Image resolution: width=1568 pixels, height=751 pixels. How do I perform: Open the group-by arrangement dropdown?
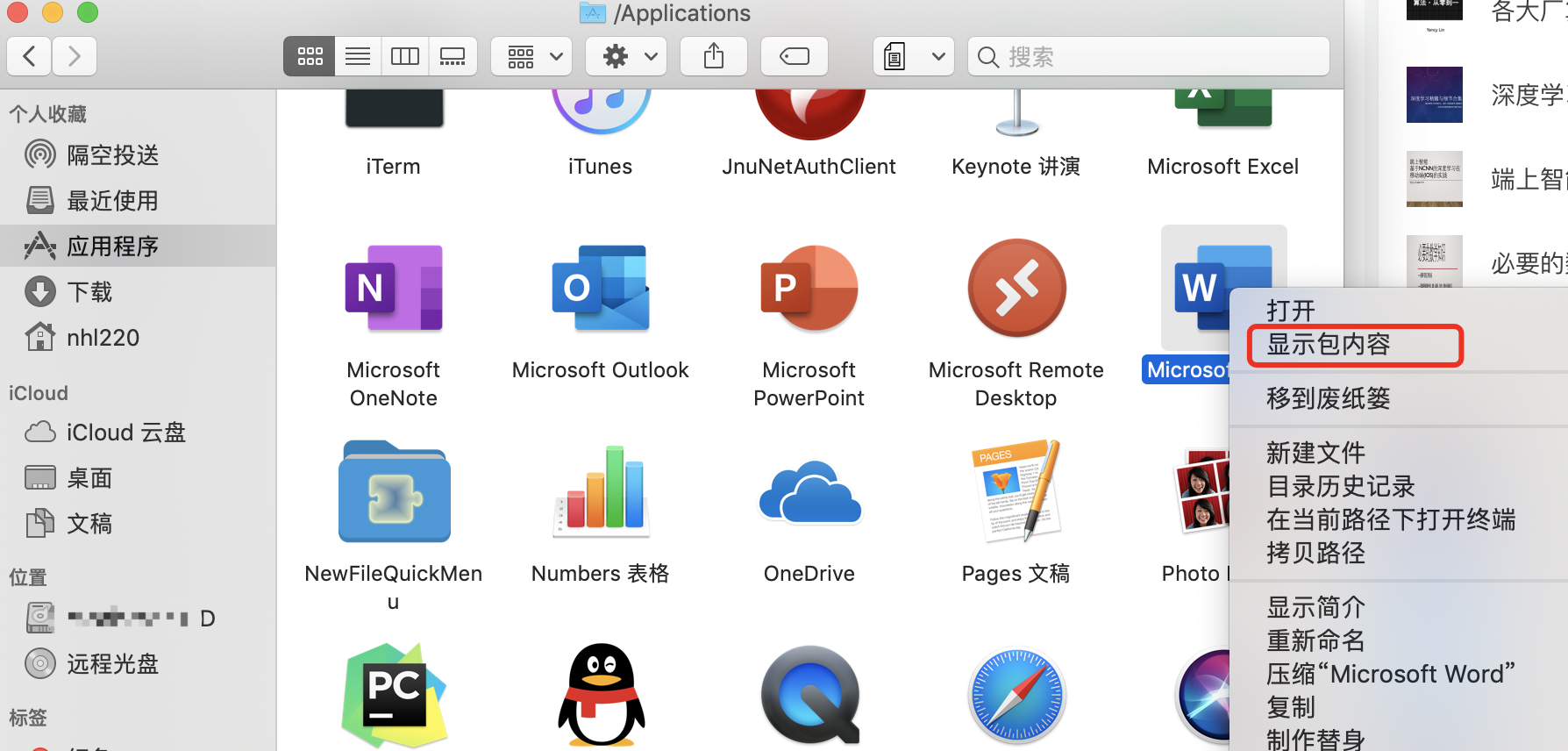tap(531, 57)
